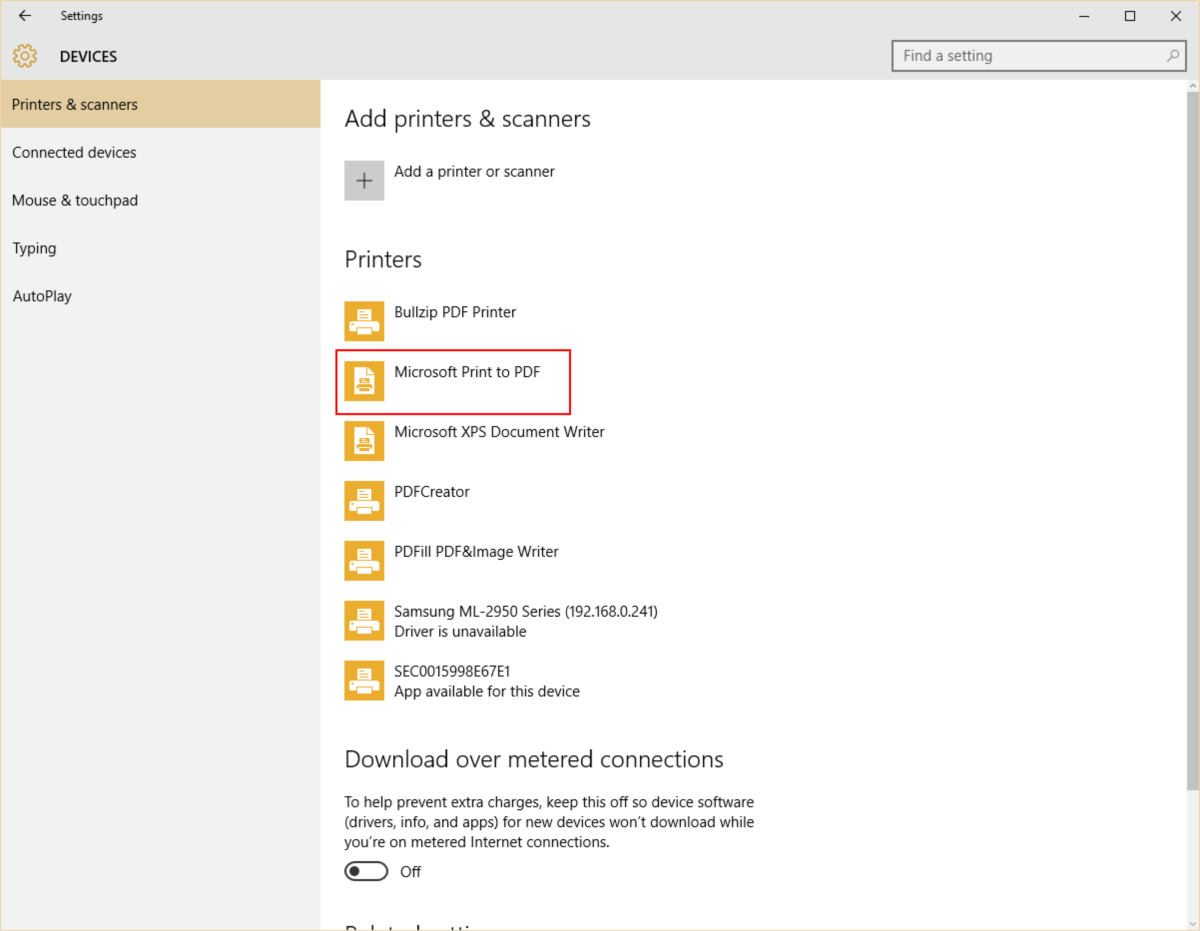Viewport: 1200px width, 931px height.
Task: Click the search magnifier icon
Action: point(1173,56)
